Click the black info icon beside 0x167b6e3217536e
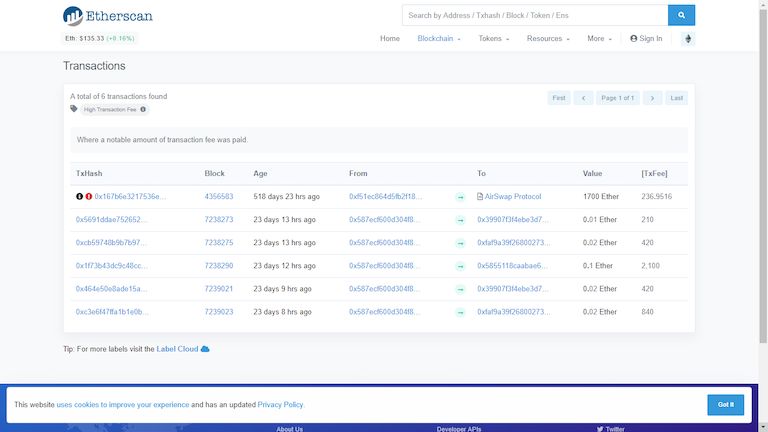The width and height of the screenshot is (768, 432). 79,196
